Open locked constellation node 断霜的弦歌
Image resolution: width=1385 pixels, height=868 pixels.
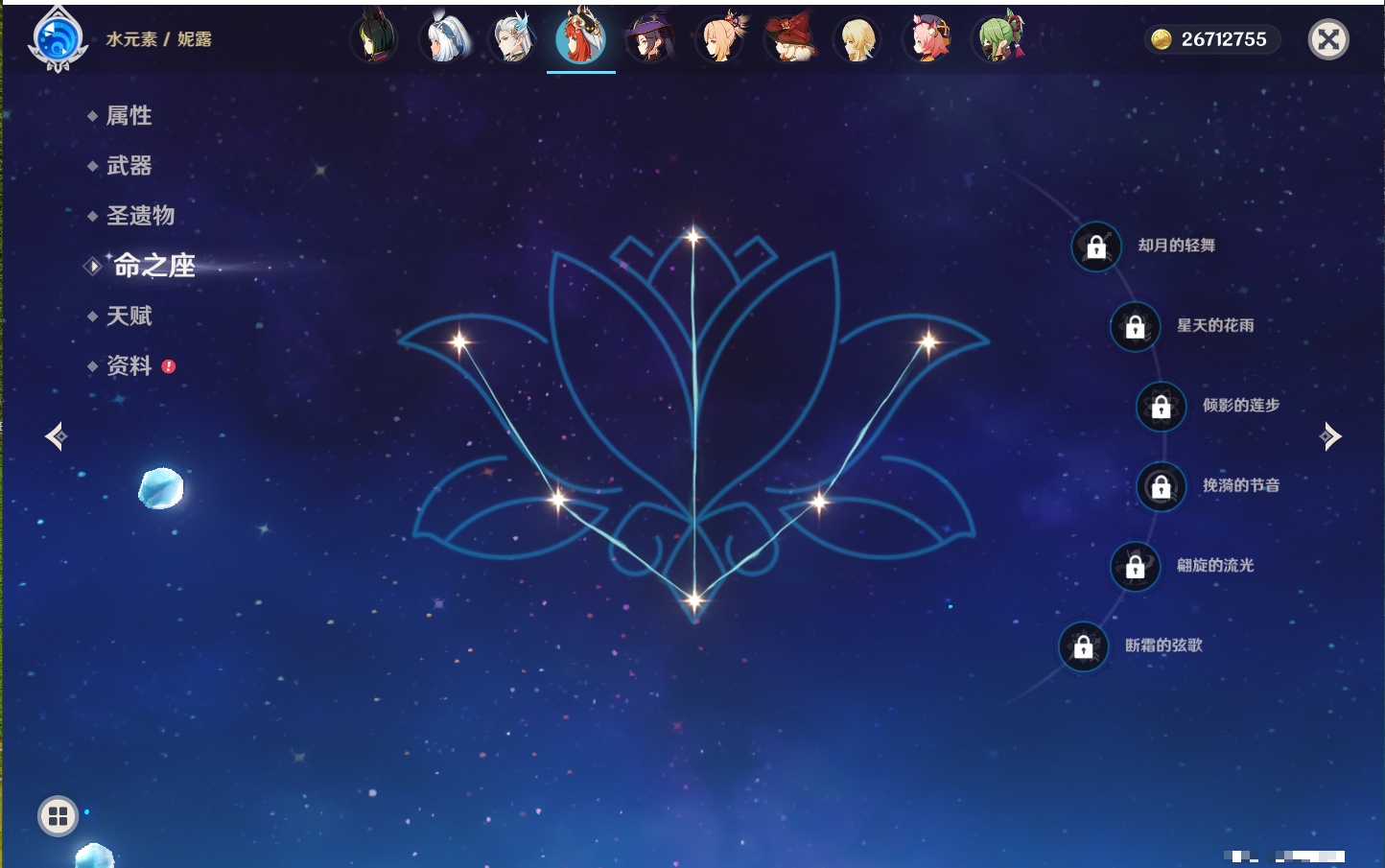[1084, 646]
